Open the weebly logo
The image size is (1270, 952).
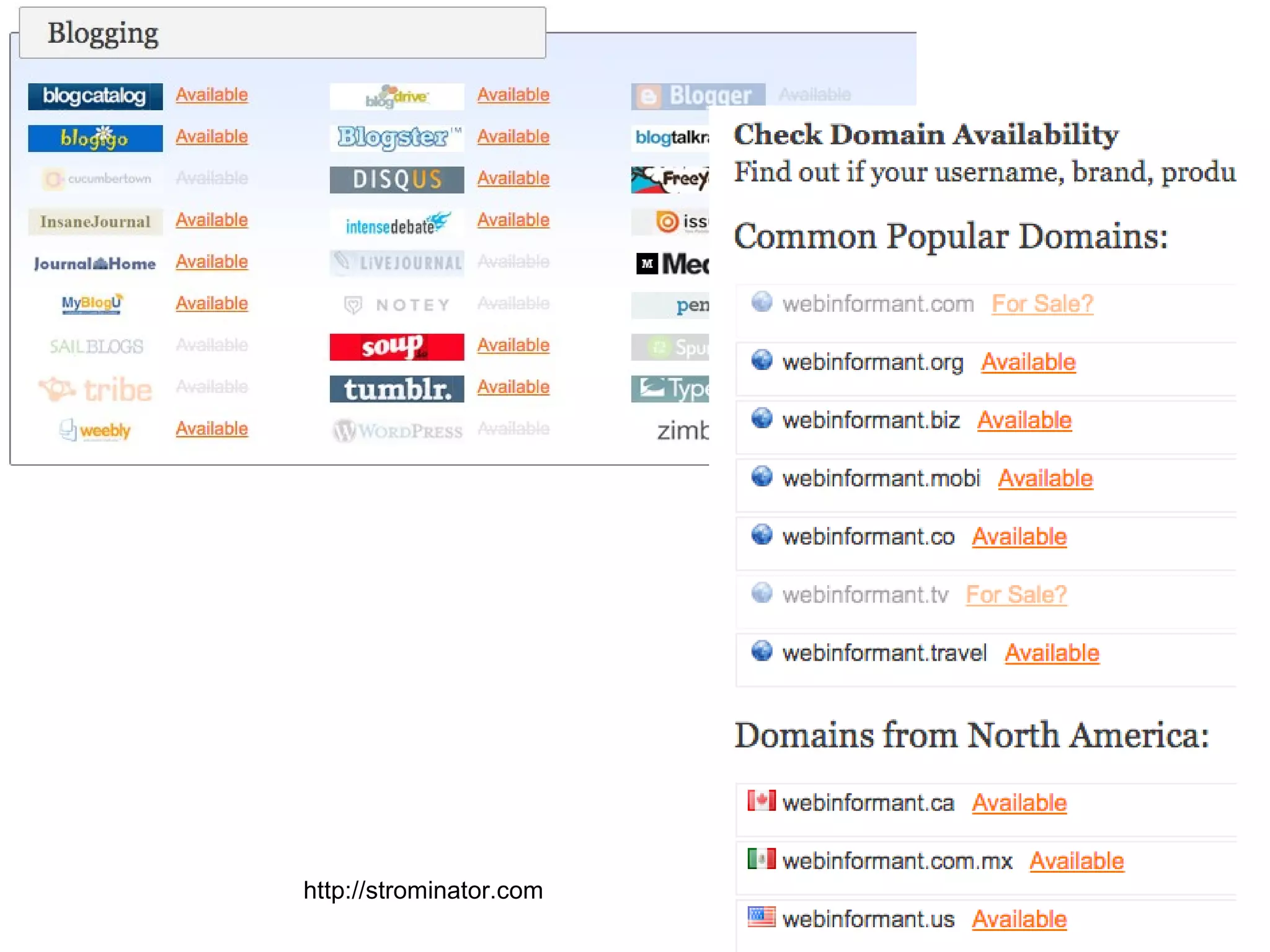[x=95, y=430]
